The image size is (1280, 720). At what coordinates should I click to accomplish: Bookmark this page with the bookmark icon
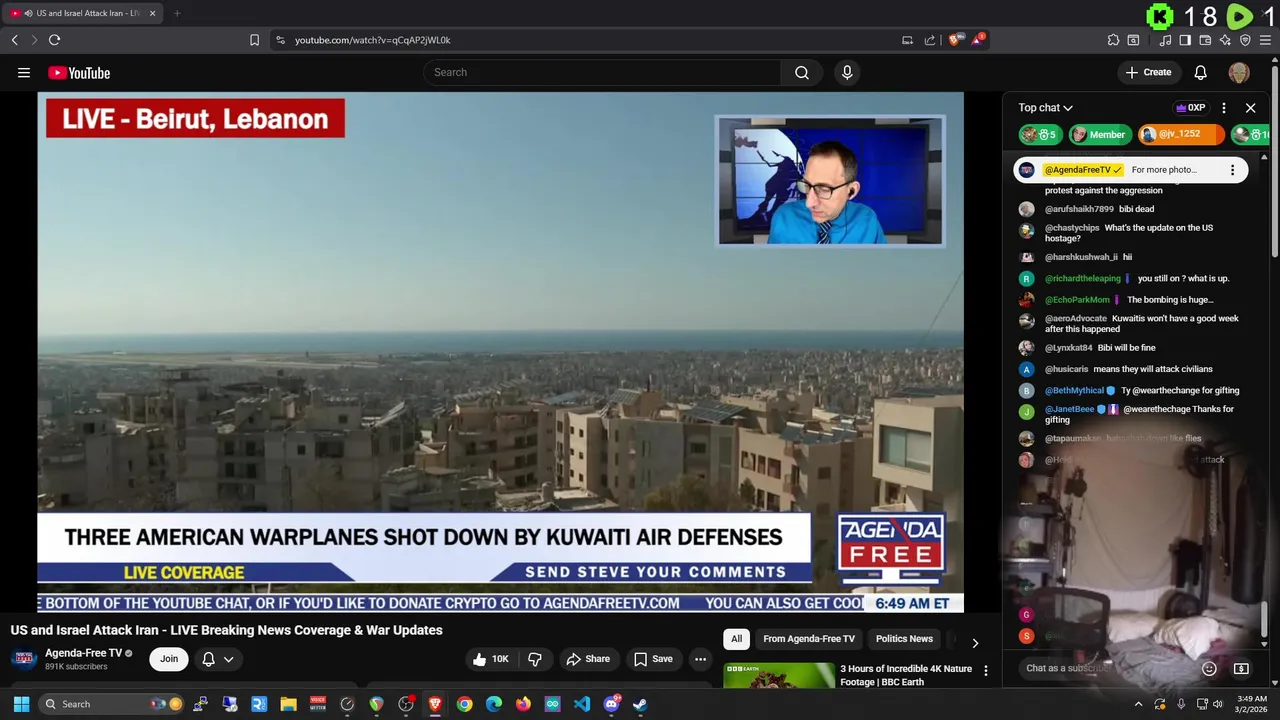[254, 40]
